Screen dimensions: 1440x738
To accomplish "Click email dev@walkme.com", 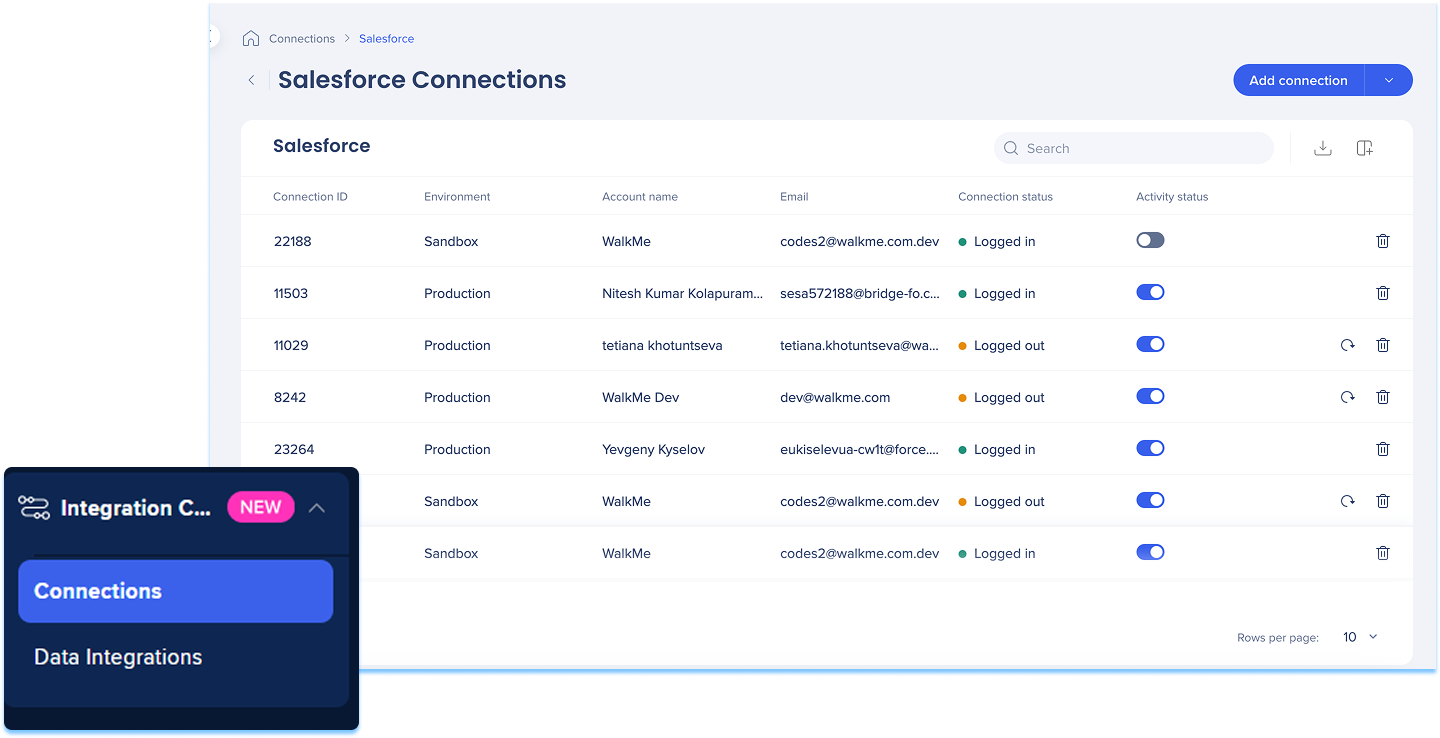I will tap(835, 397).
